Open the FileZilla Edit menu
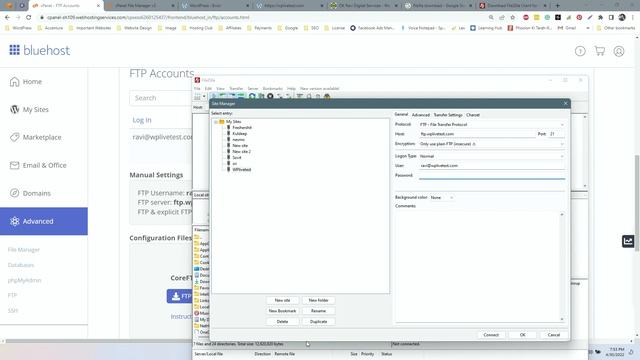640x360 pixels. coord(208,88)
